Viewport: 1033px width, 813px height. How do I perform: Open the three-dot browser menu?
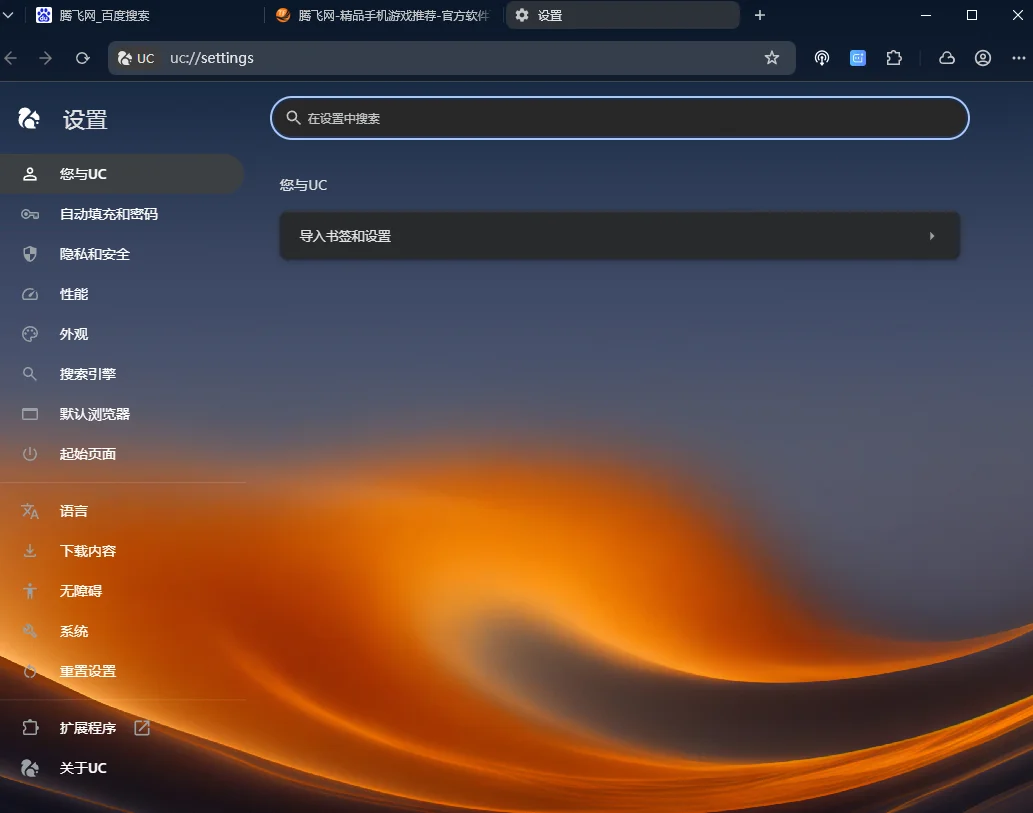1019,58
